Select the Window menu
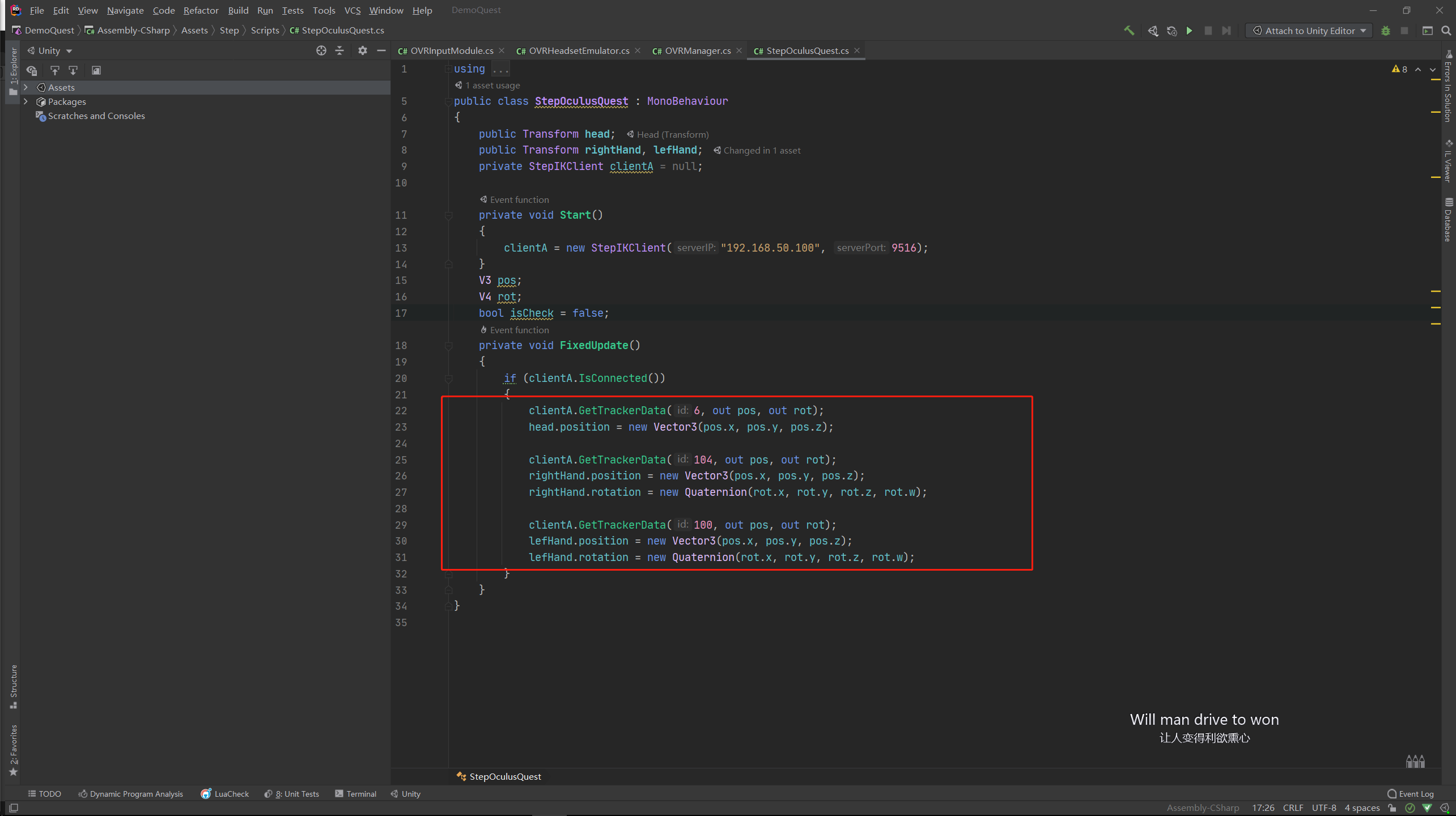This screenshot has height=816, width=1456. tap(385, 9)
